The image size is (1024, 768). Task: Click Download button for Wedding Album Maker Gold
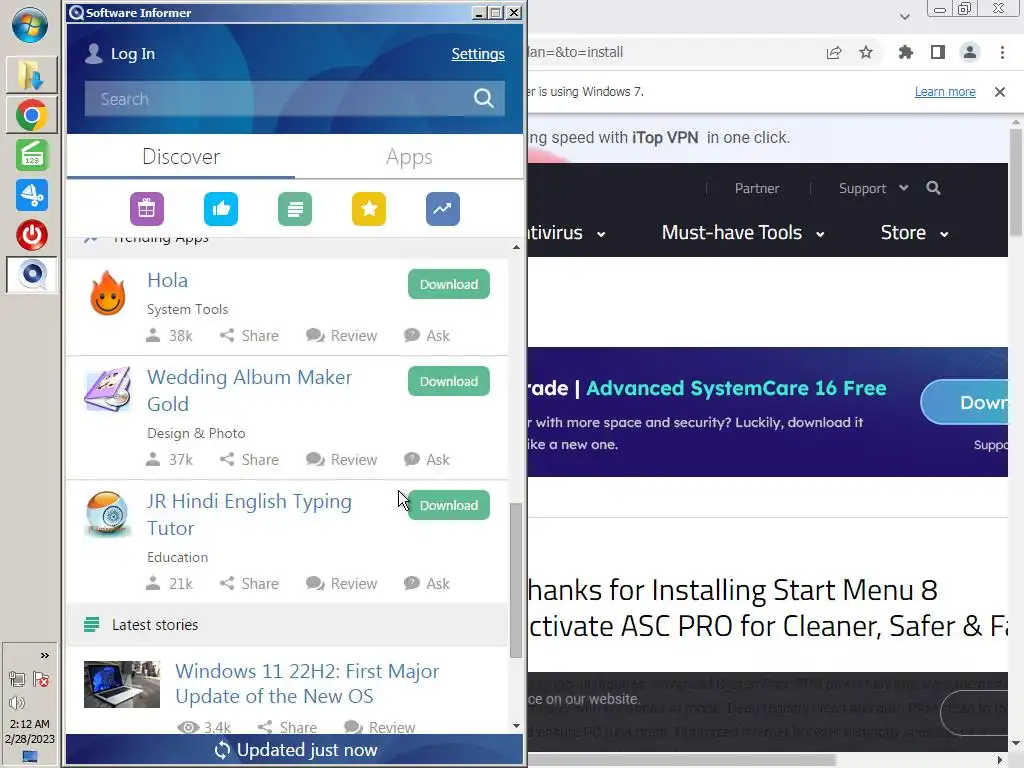(x=449, y=381)
